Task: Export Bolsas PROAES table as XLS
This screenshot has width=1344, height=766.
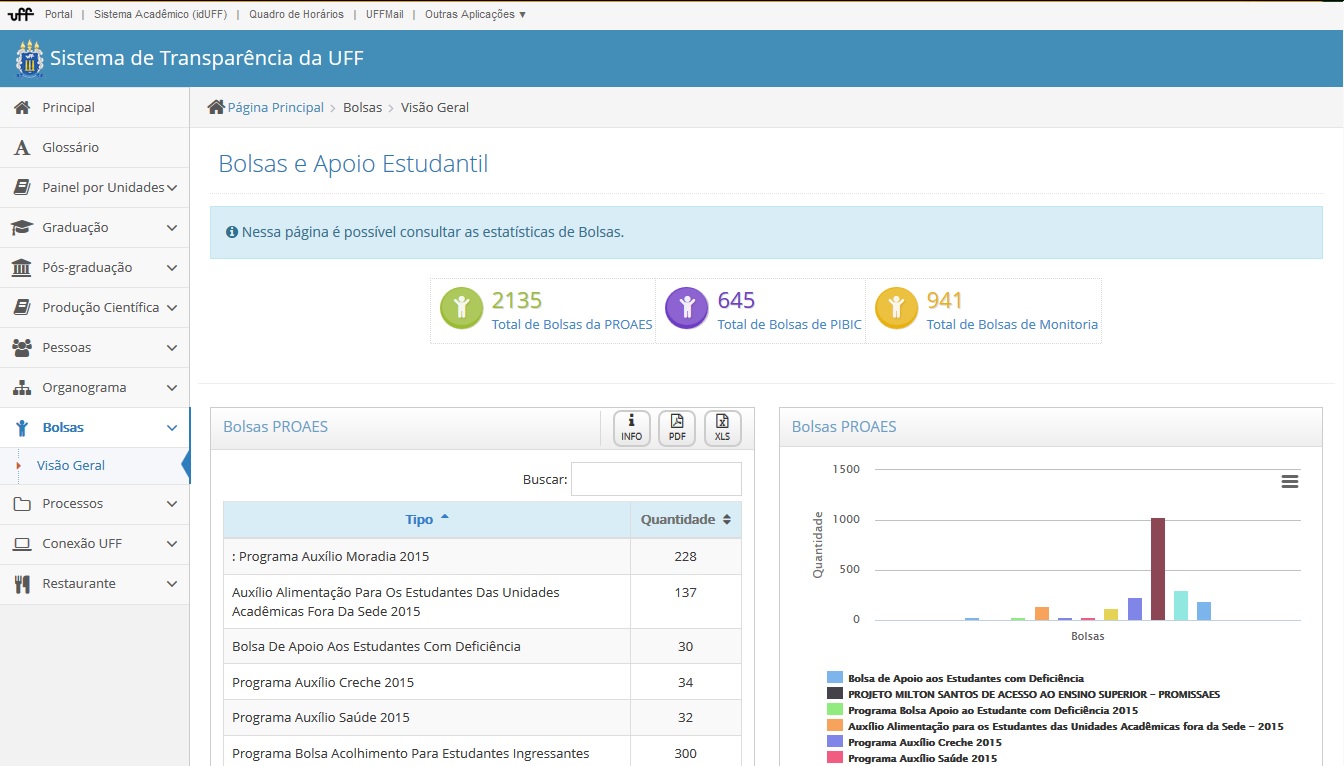Action: [723, 428]
